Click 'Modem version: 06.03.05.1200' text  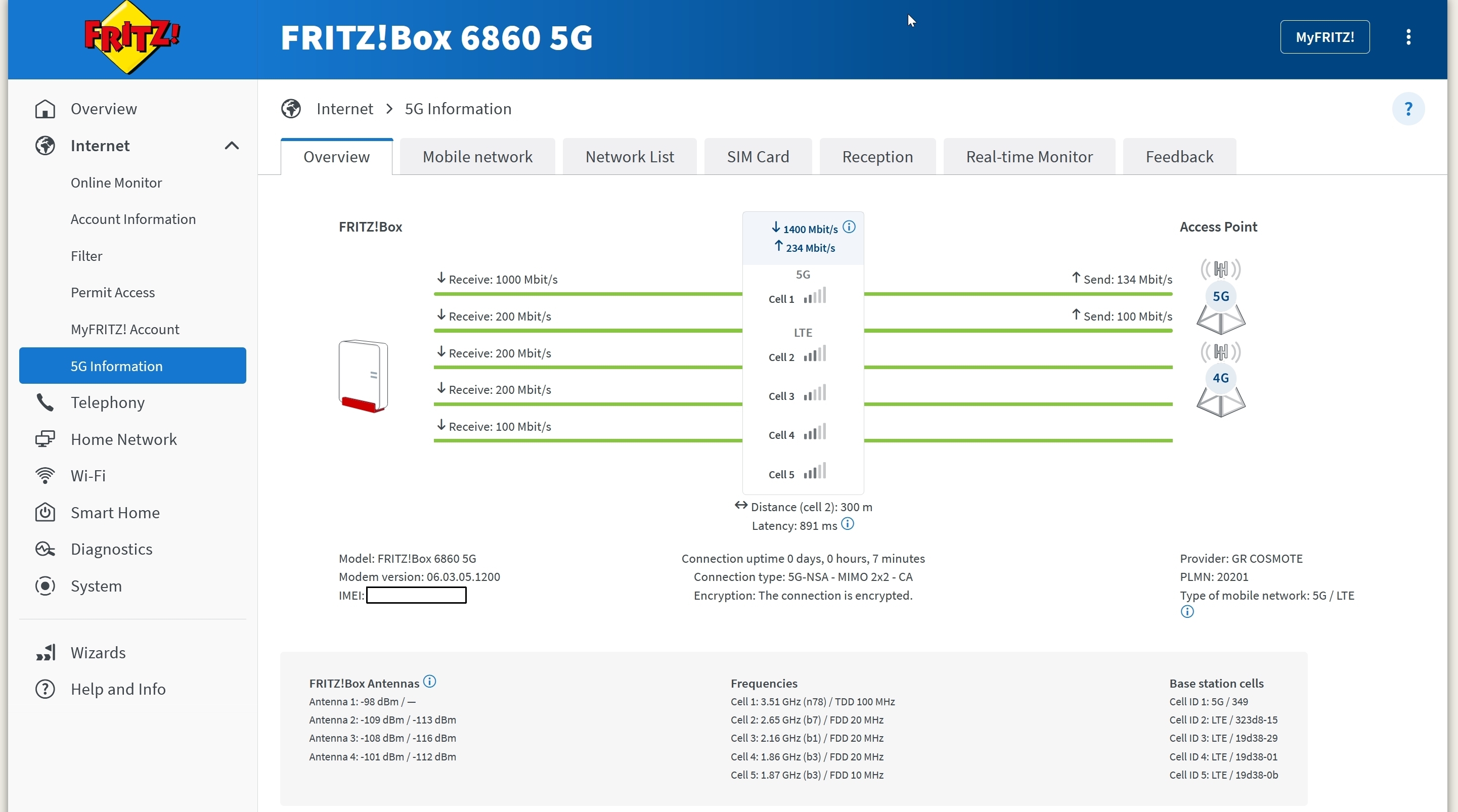(x=419, y=576)
